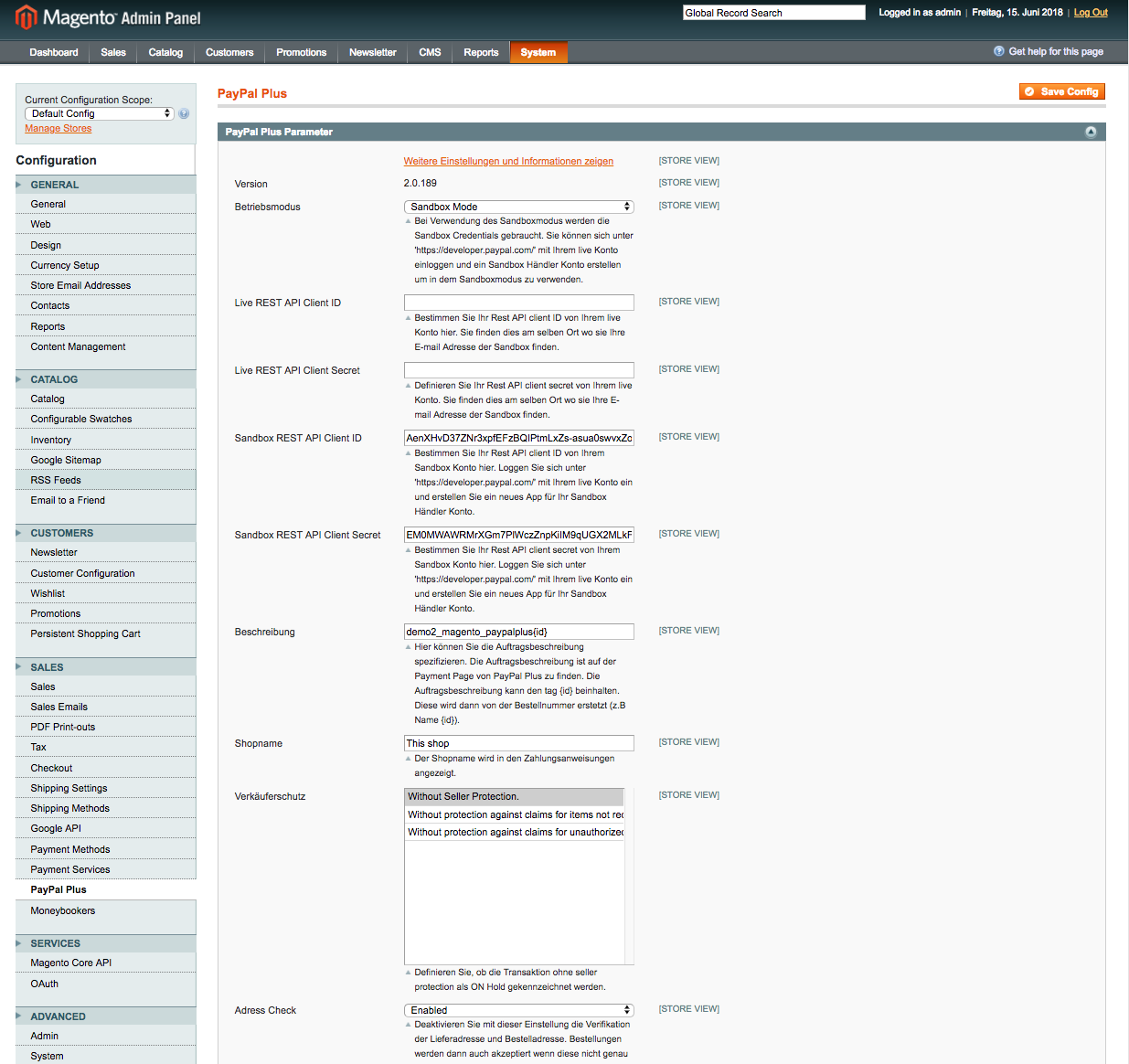Open Content Management section

pyautogui.click(x=106, y=347)
